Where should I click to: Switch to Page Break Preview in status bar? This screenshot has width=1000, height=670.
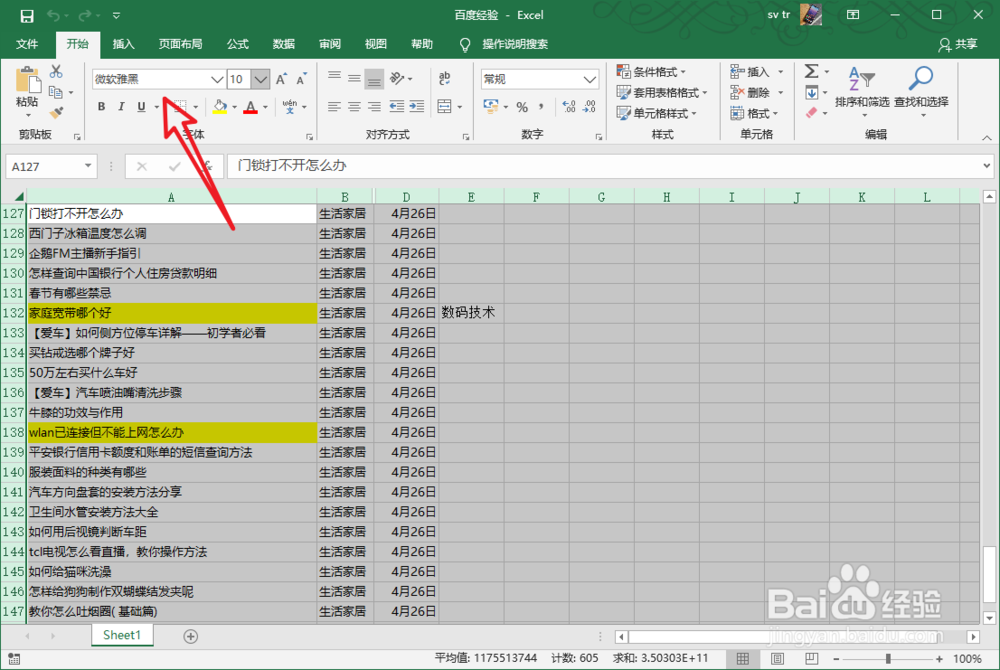[811, 659]
